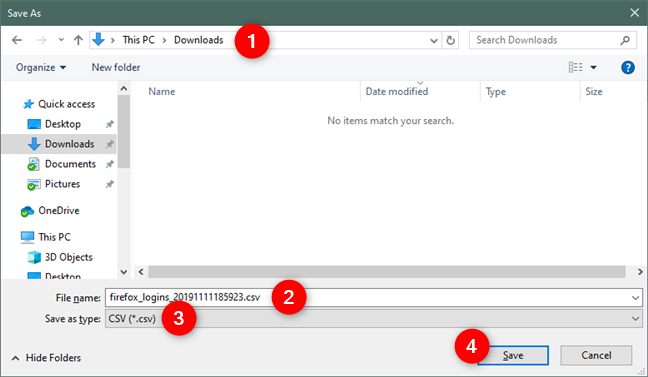
Task: Click the Save button
Action: (x=513, y=356)
